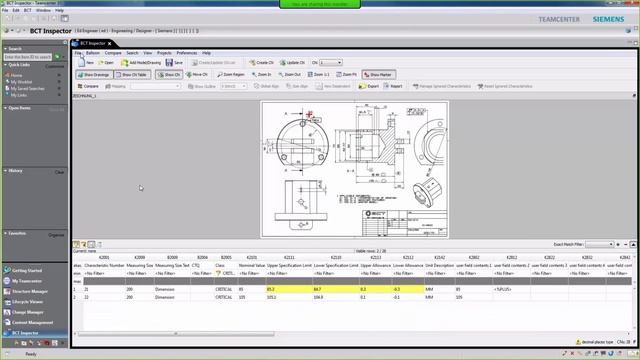Open the Chi number dropdown
Screen dimensions: 640x360
coord(331,62)
